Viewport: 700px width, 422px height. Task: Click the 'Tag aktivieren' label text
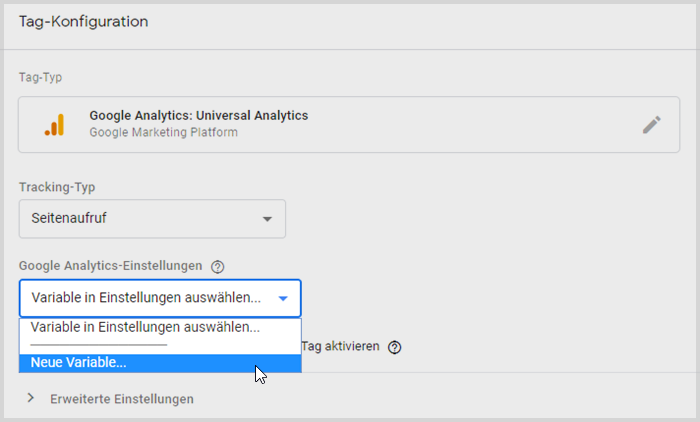[x=340, y=347]
